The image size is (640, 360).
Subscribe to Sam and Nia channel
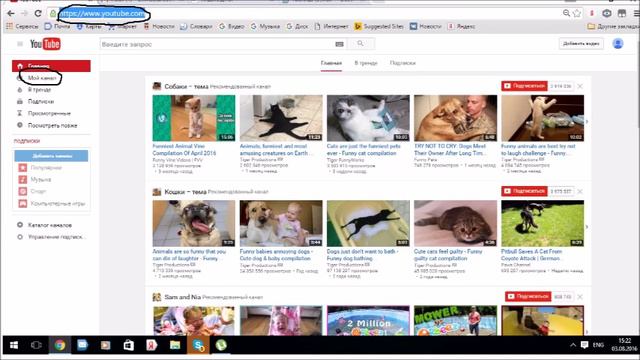coord(528,296)
